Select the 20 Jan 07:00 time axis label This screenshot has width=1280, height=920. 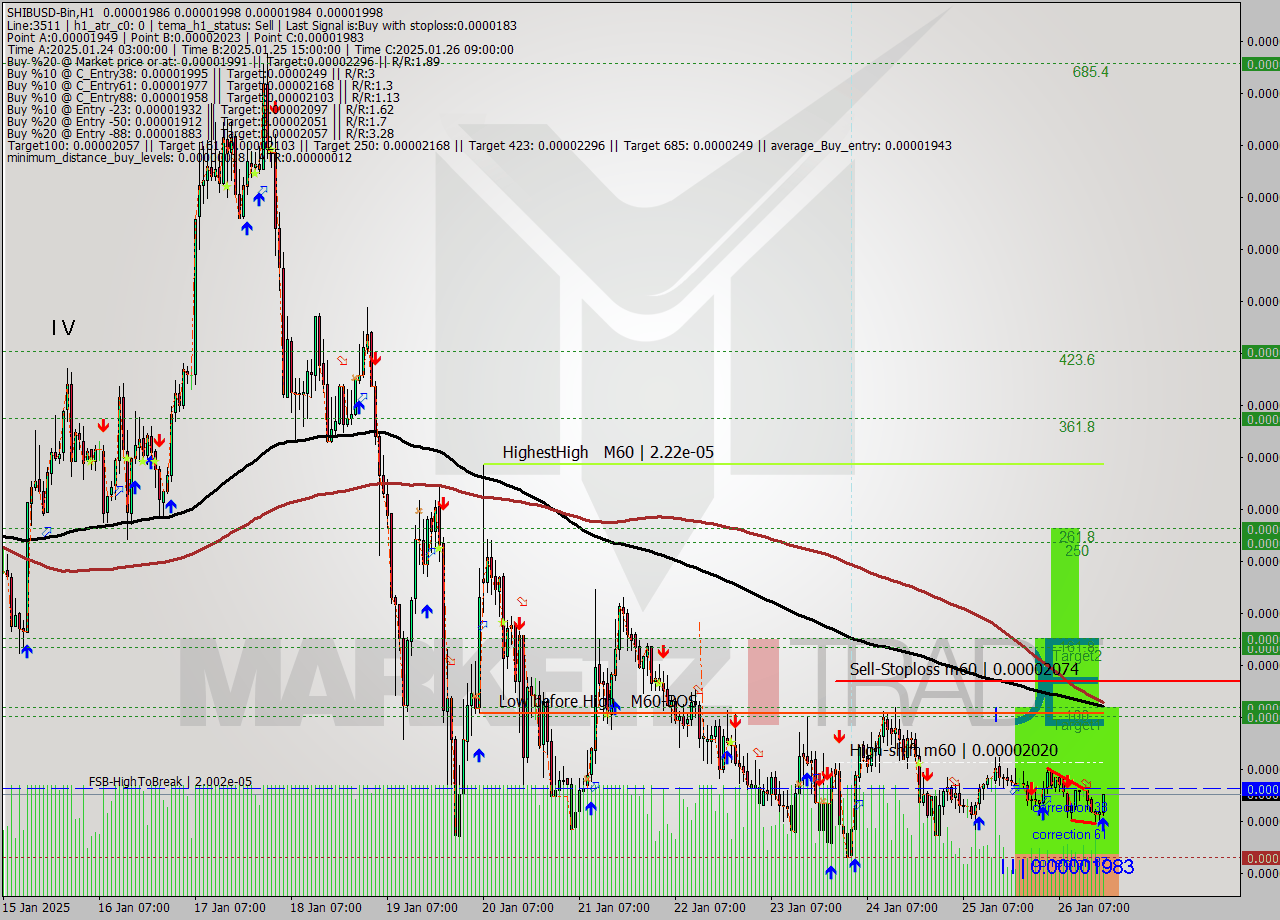(517, 908)
